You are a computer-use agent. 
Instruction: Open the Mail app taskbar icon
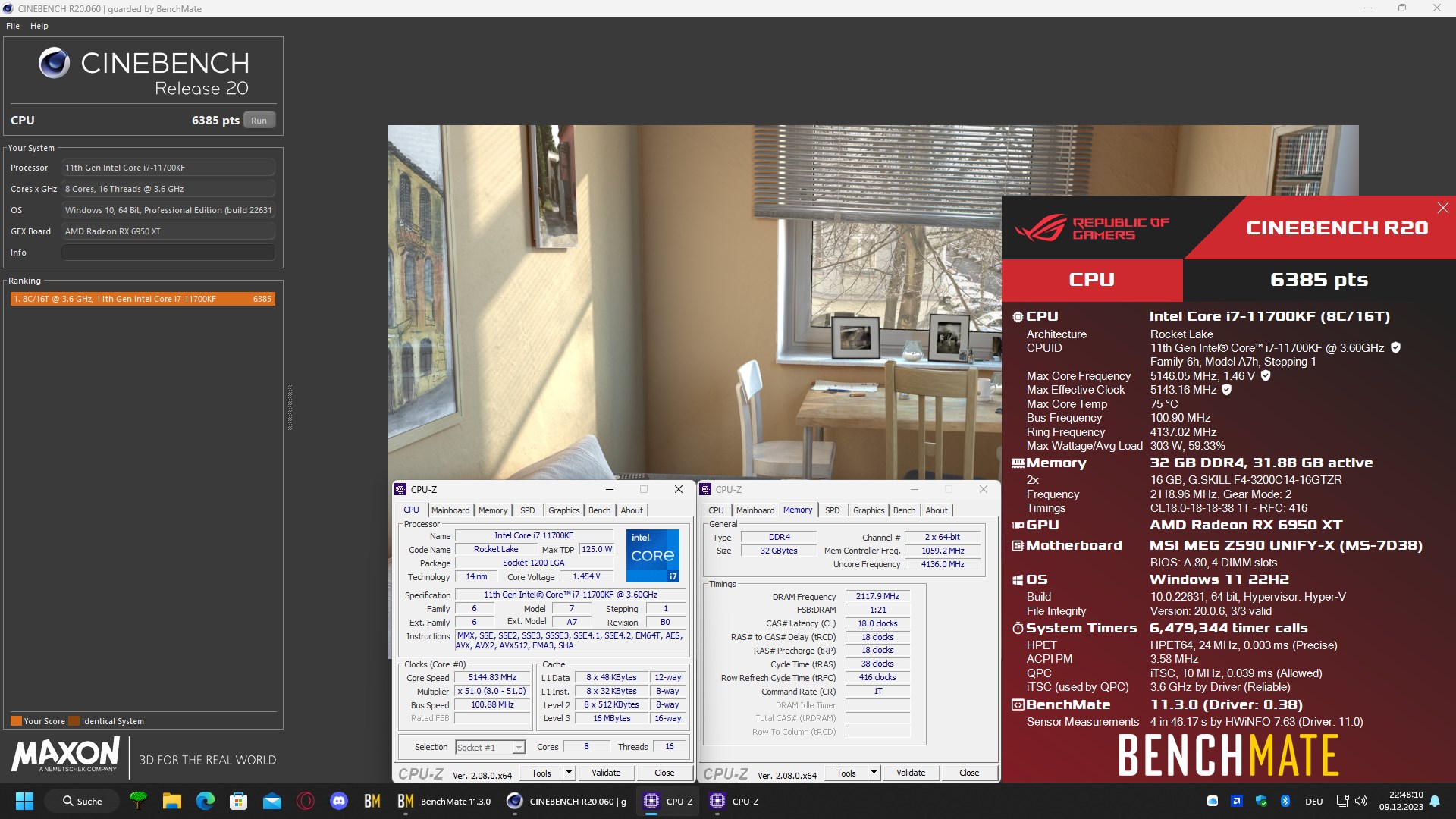coord(272,801)
